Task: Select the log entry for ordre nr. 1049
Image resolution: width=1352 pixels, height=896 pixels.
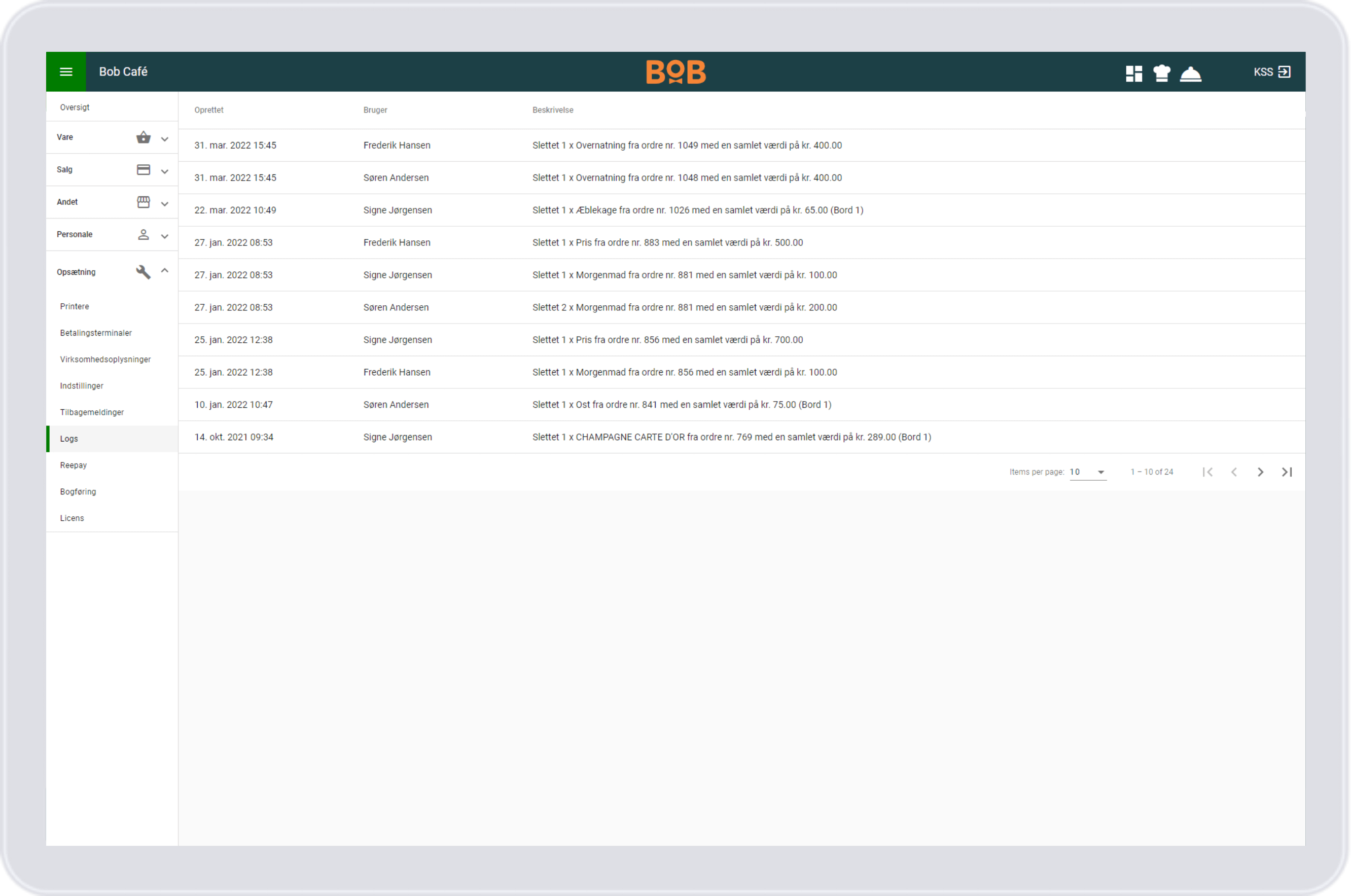Action: pos(742,146)
